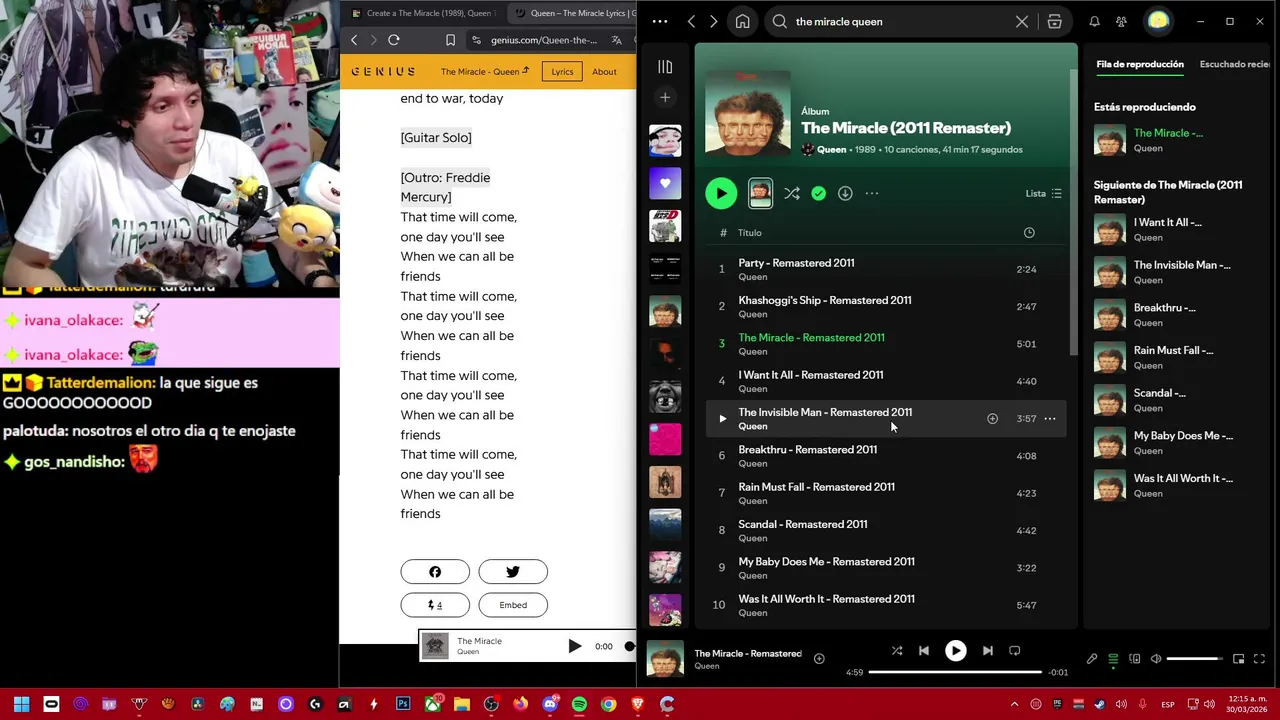Bookmark the Genius page in browser

[450, 40]
